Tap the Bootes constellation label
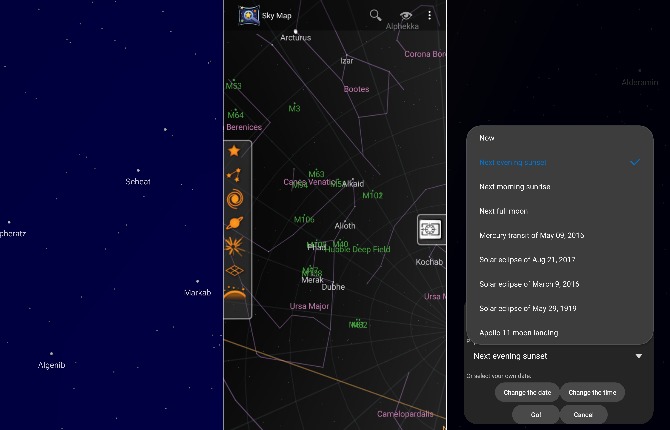Viewport: 670px width, 430px height. 356,89
